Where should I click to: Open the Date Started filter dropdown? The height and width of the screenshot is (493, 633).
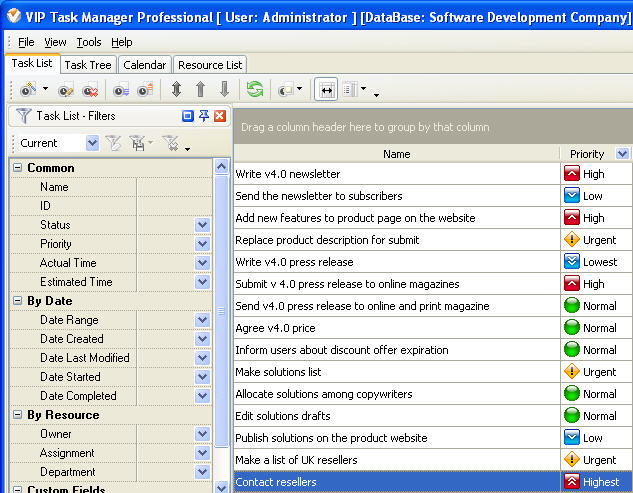[x=202, y=377]
